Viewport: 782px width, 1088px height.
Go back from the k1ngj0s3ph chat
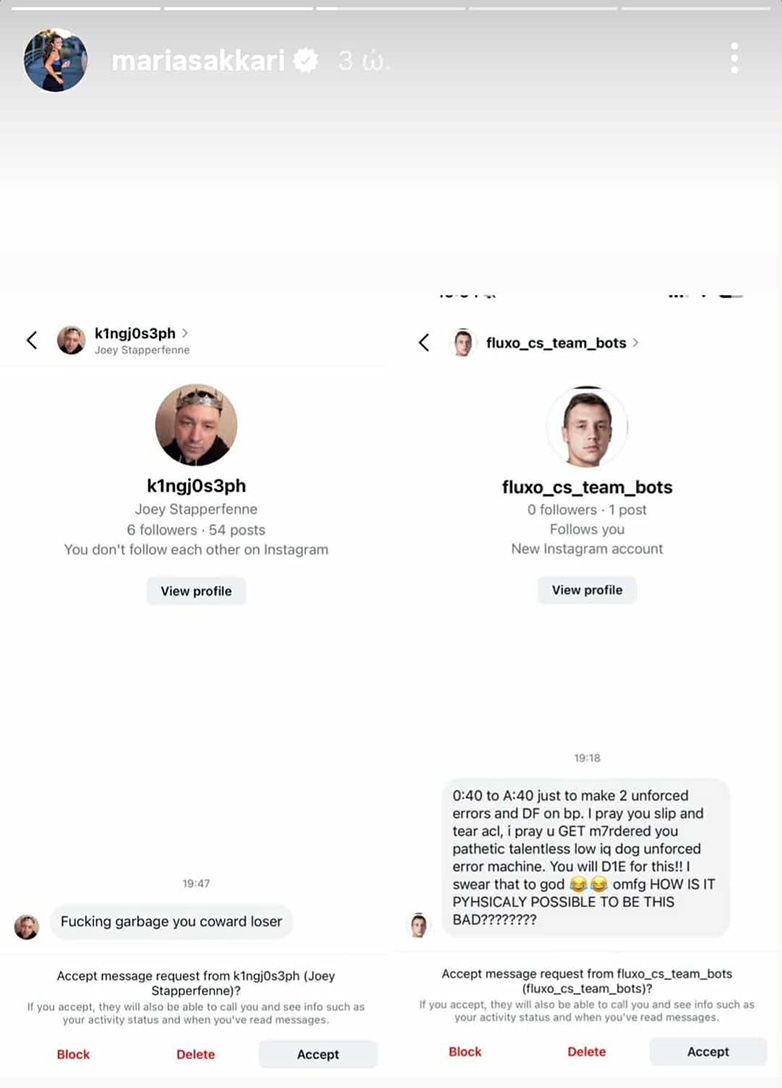pyautogui.click(x=32, y=340)
